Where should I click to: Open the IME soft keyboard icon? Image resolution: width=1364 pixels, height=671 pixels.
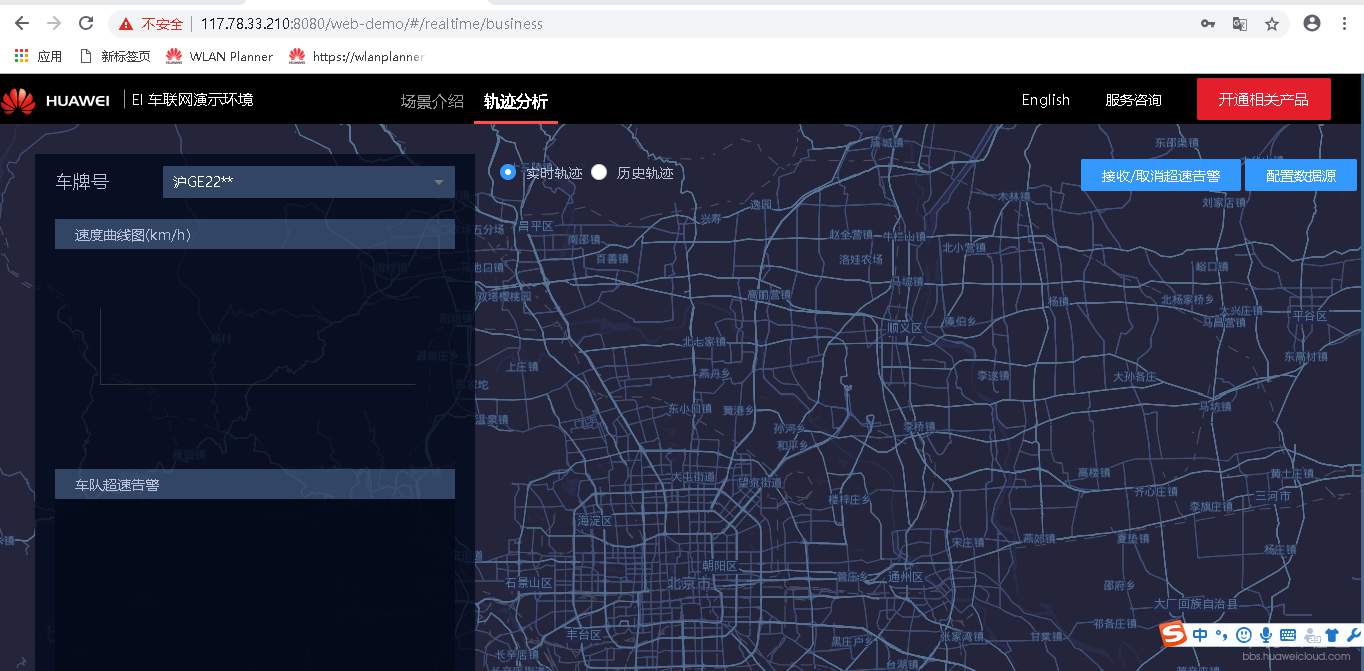pos(1288,635)
